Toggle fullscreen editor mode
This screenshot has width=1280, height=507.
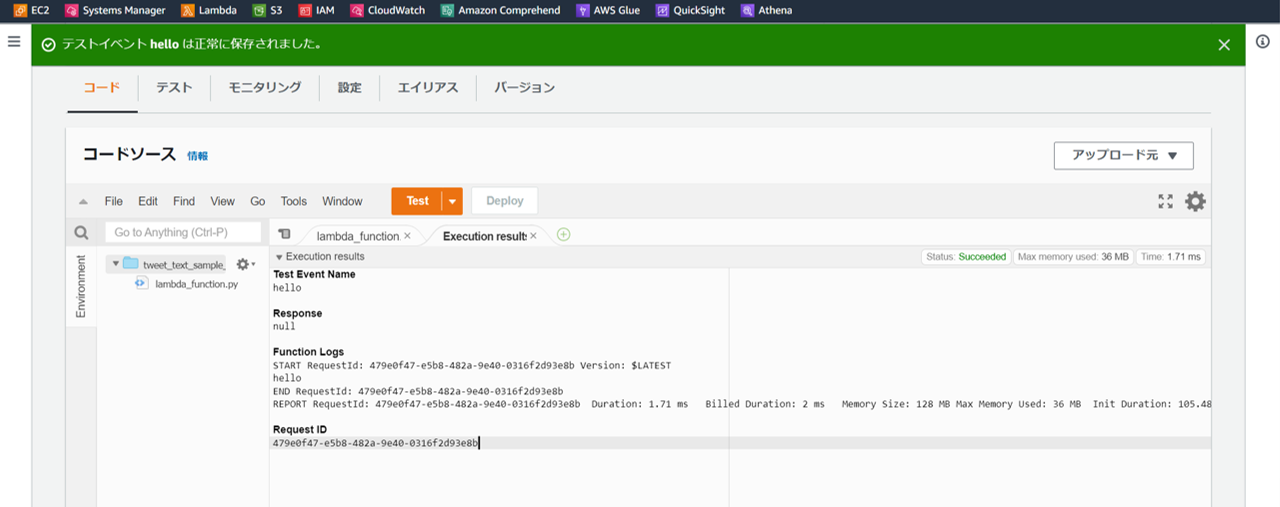[1165, 201]
